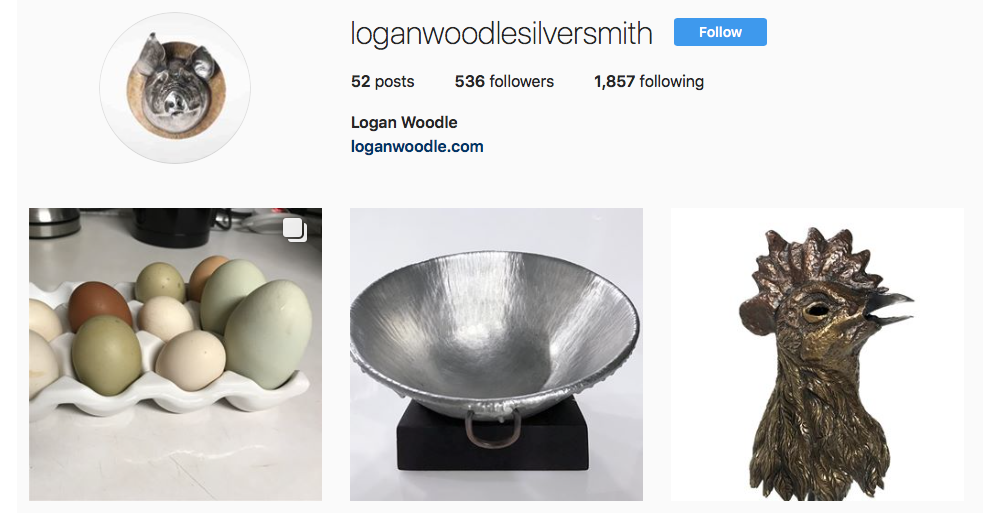Click the rooster's eye
The height and width of the screenshot is (513, 1000).
pos(814,311)
